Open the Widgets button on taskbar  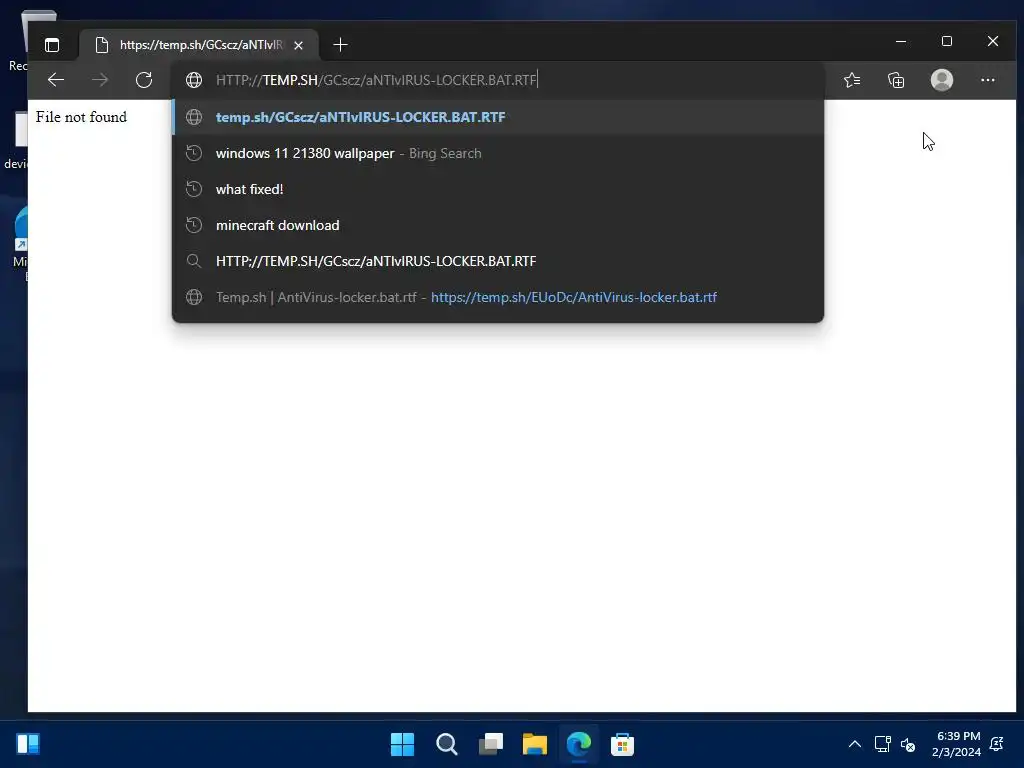point(28,744)
